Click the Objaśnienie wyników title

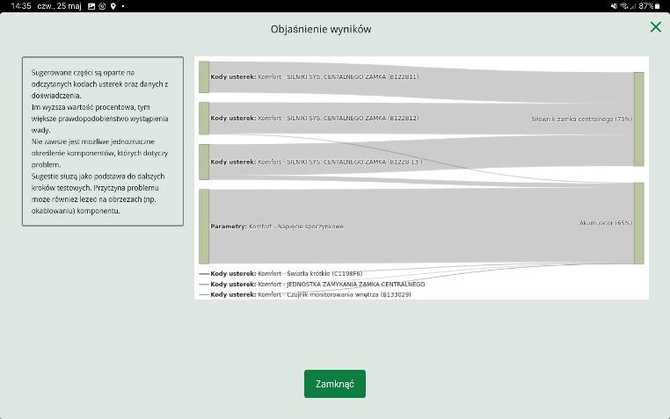pos(321,29)
